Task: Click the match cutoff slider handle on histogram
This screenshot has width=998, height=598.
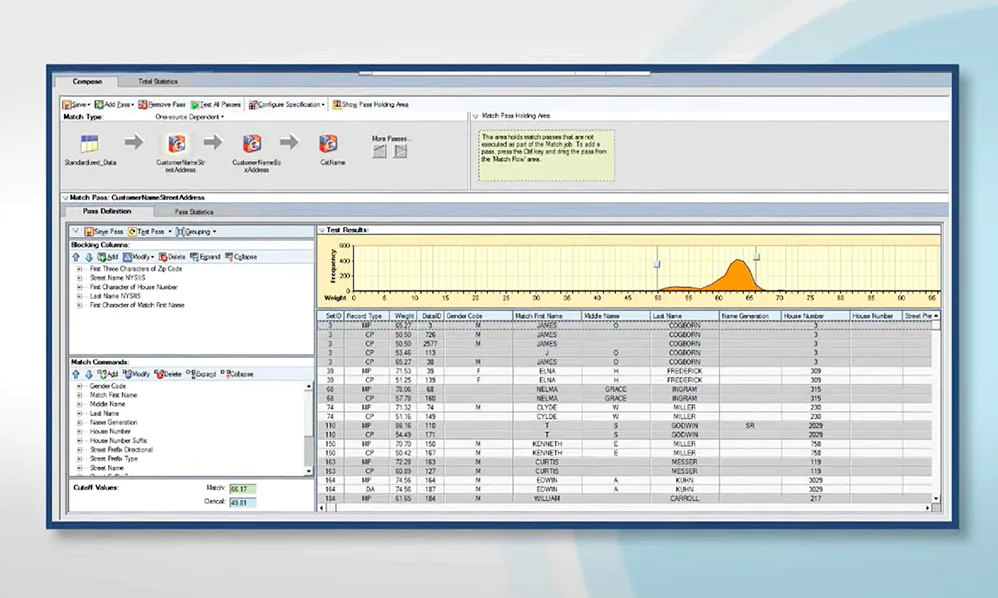Action: 756,257
